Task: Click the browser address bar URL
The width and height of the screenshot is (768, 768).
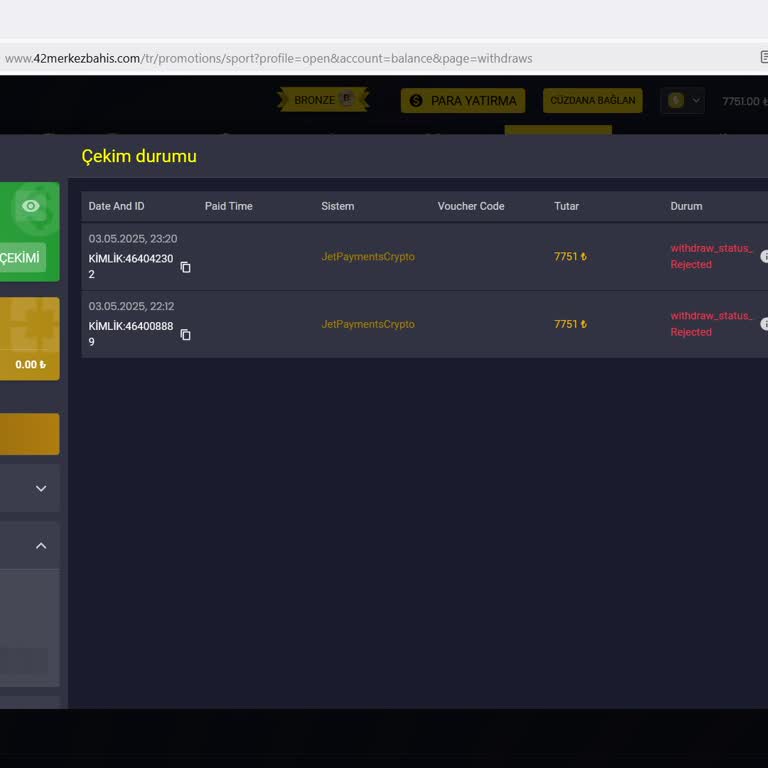Action: point(268,58)
